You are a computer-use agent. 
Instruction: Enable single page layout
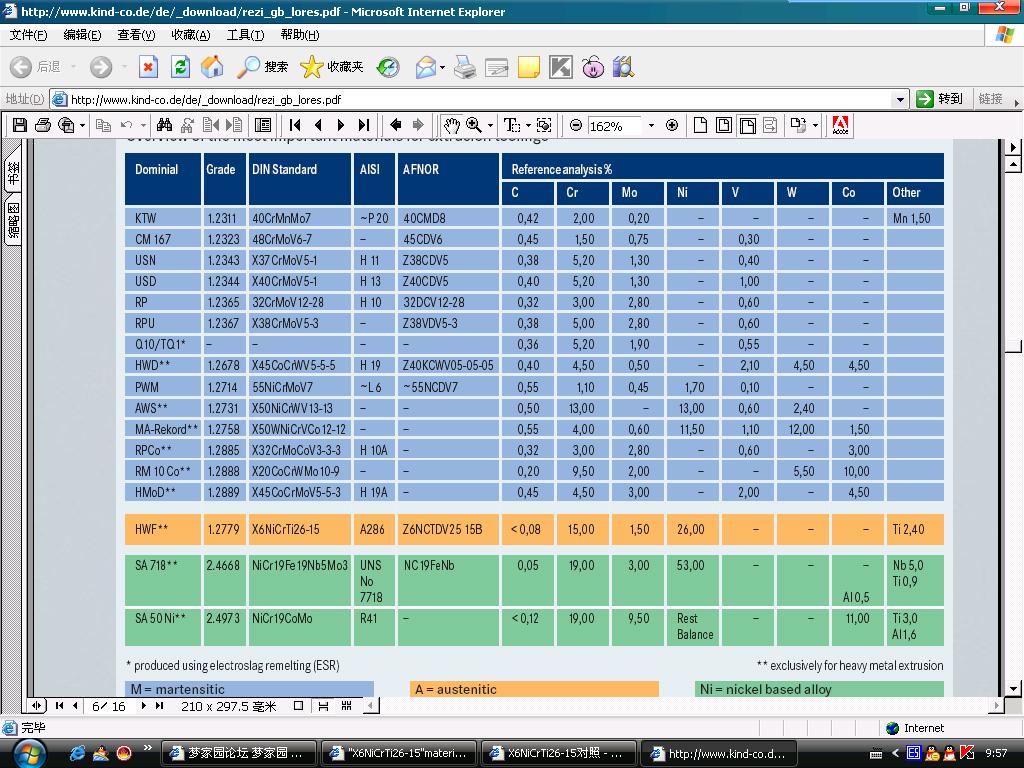298,706
